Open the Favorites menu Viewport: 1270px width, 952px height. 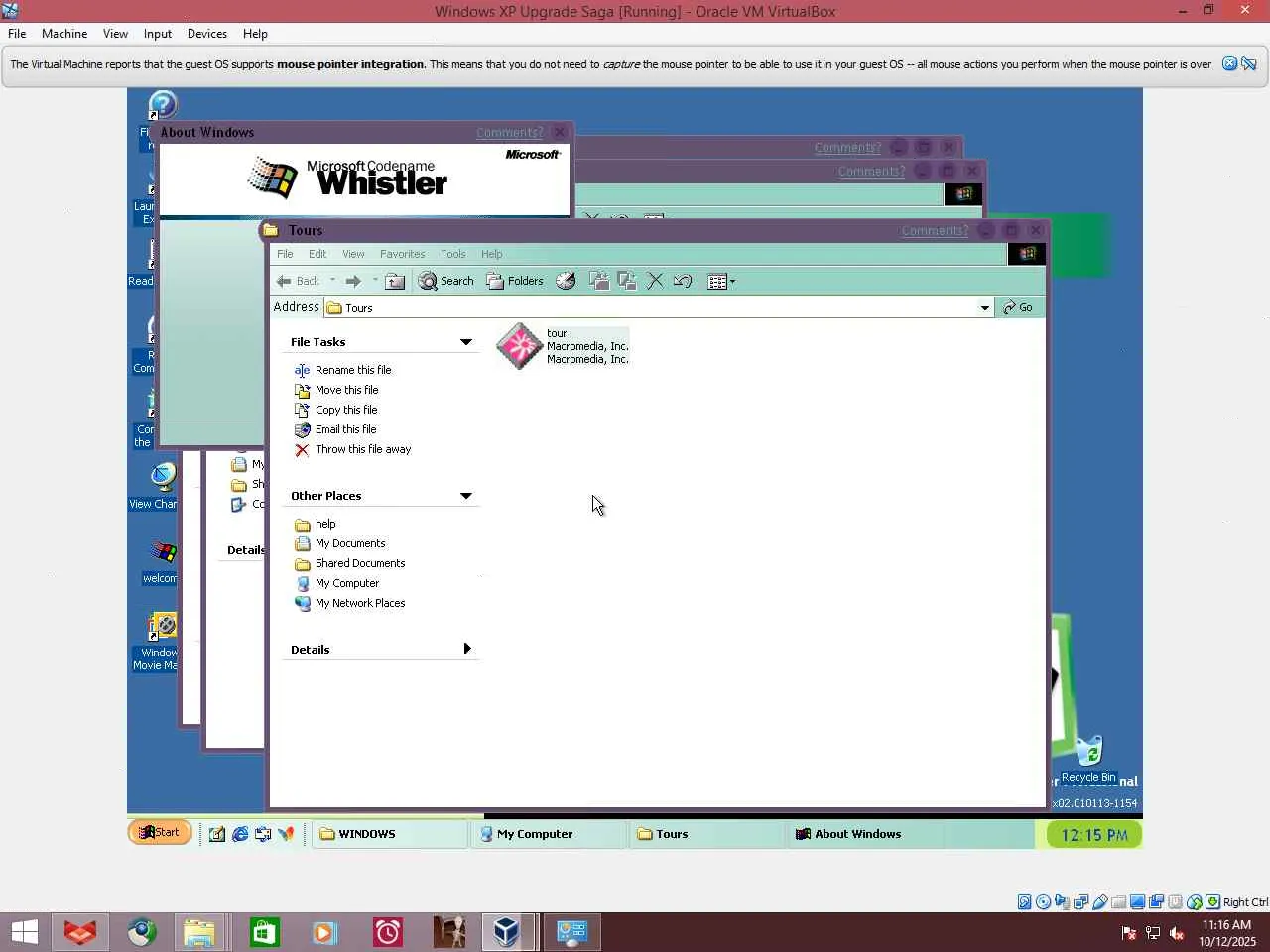click(402, 254)
